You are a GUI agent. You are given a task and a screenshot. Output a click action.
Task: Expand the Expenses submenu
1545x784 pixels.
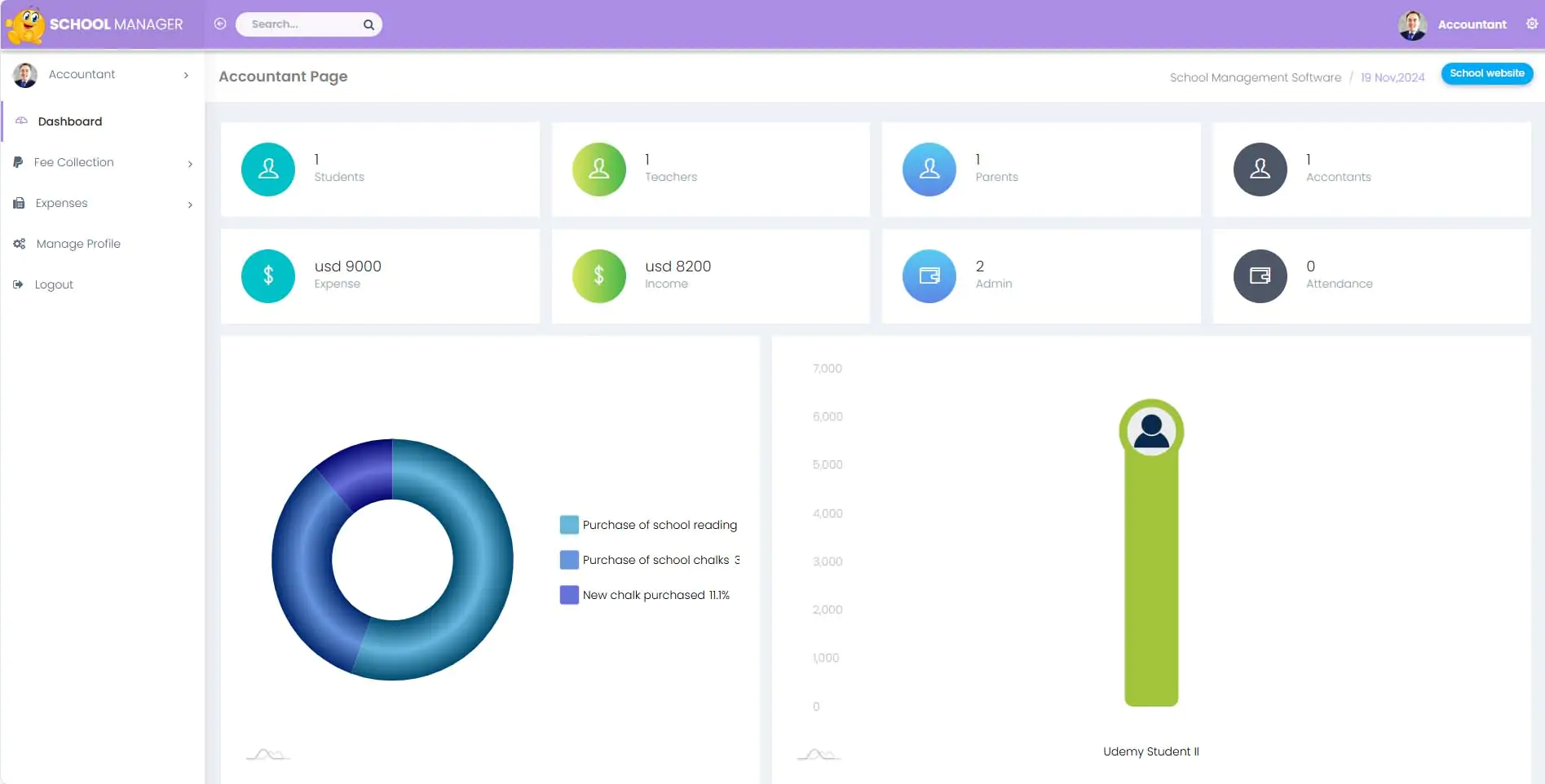102,203
